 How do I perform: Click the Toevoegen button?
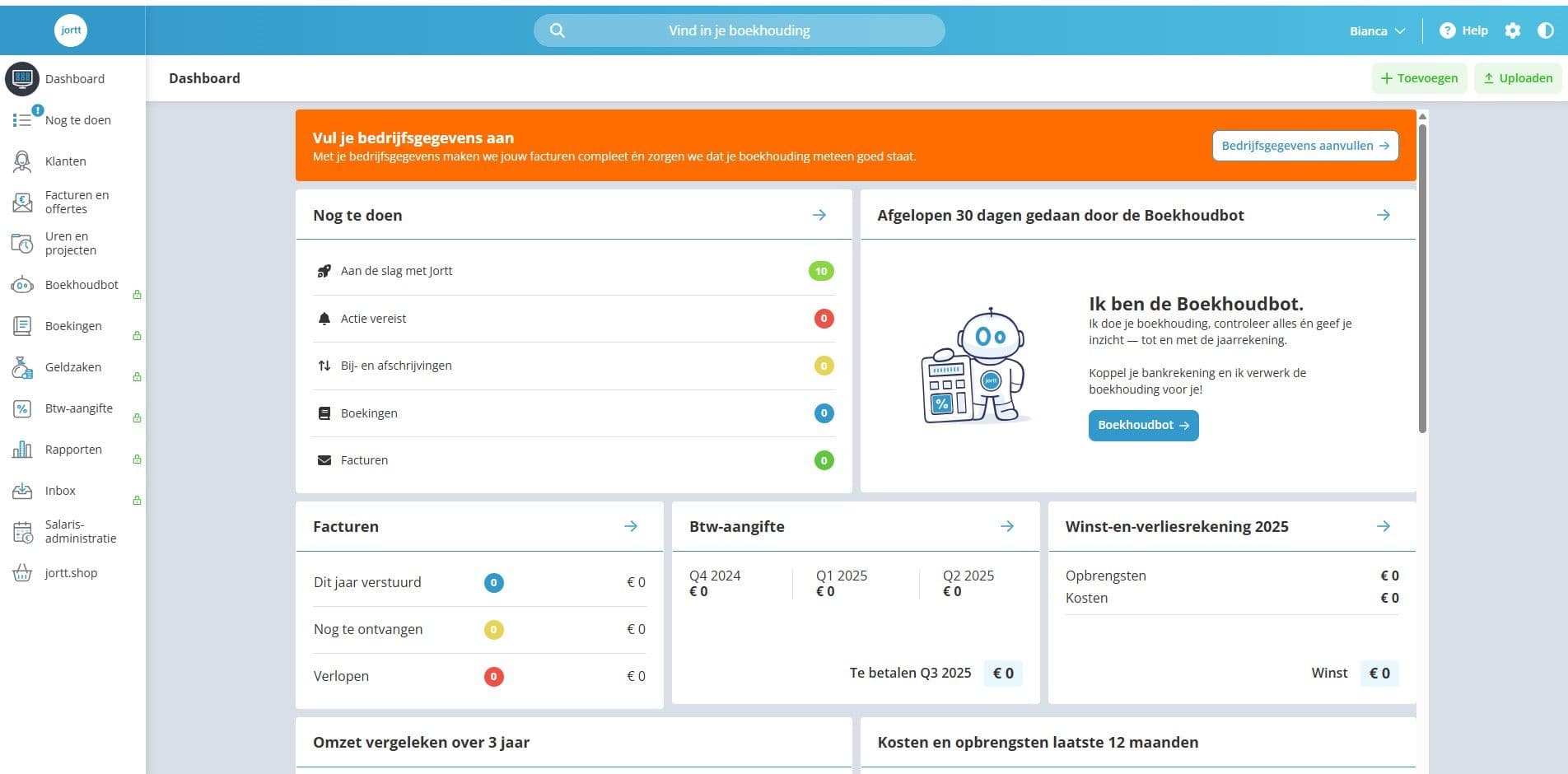coord(1419,78)
